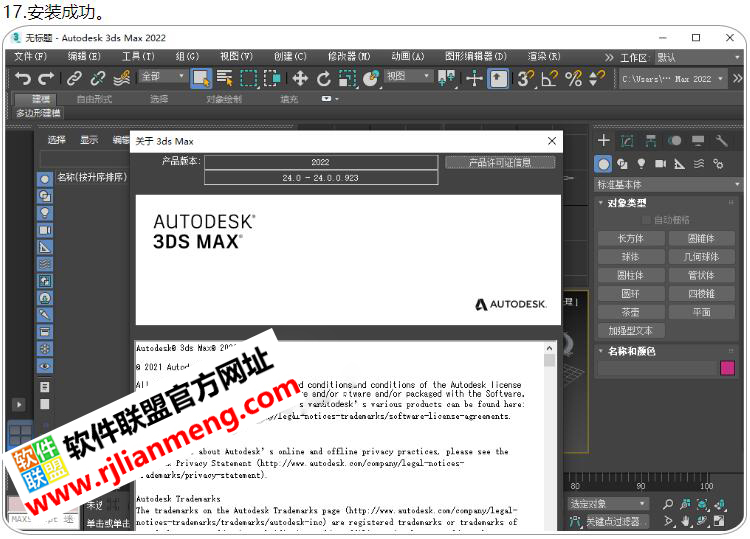
Task: Click the 产品许可证信息 button
Action: pos(500,162)
